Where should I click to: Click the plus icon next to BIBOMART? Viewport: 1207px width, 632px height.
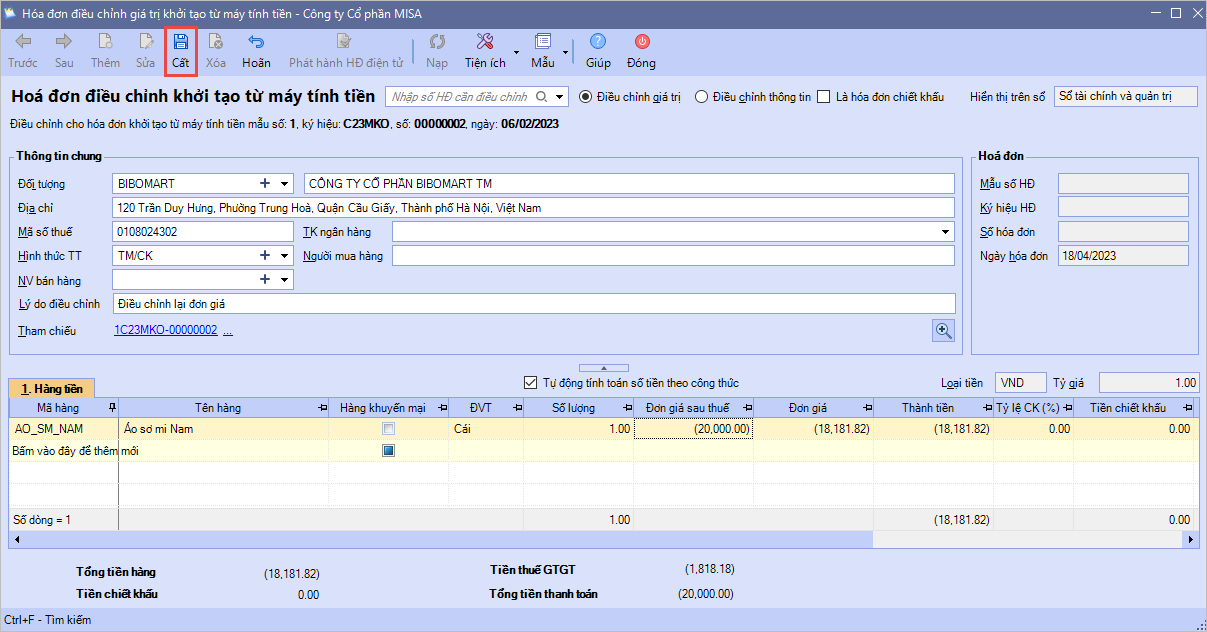tap(265, 184)
